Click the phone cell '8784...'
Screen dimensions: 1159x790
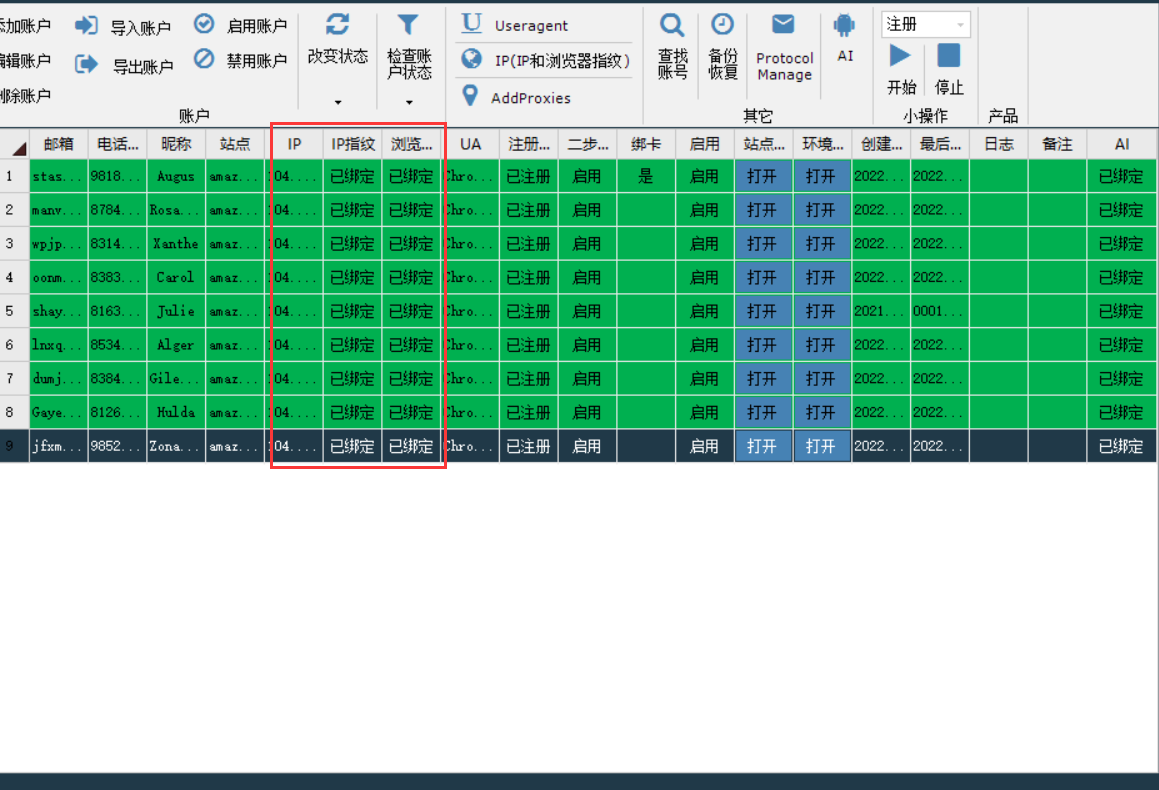coord(118,211)
